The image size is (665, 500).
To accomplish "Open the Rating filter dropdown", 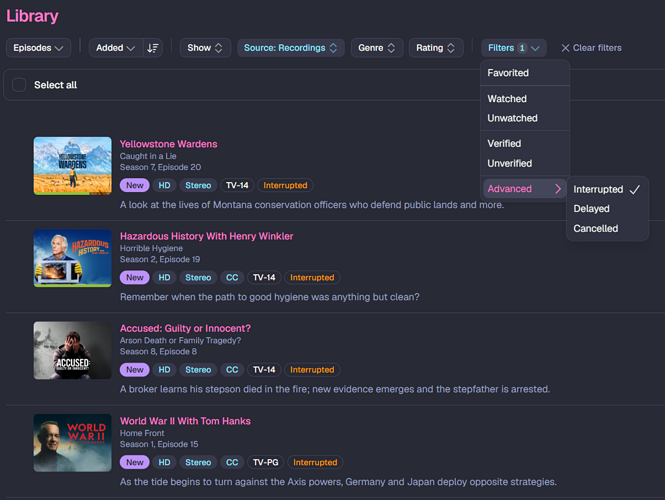I will coord(436,48).
